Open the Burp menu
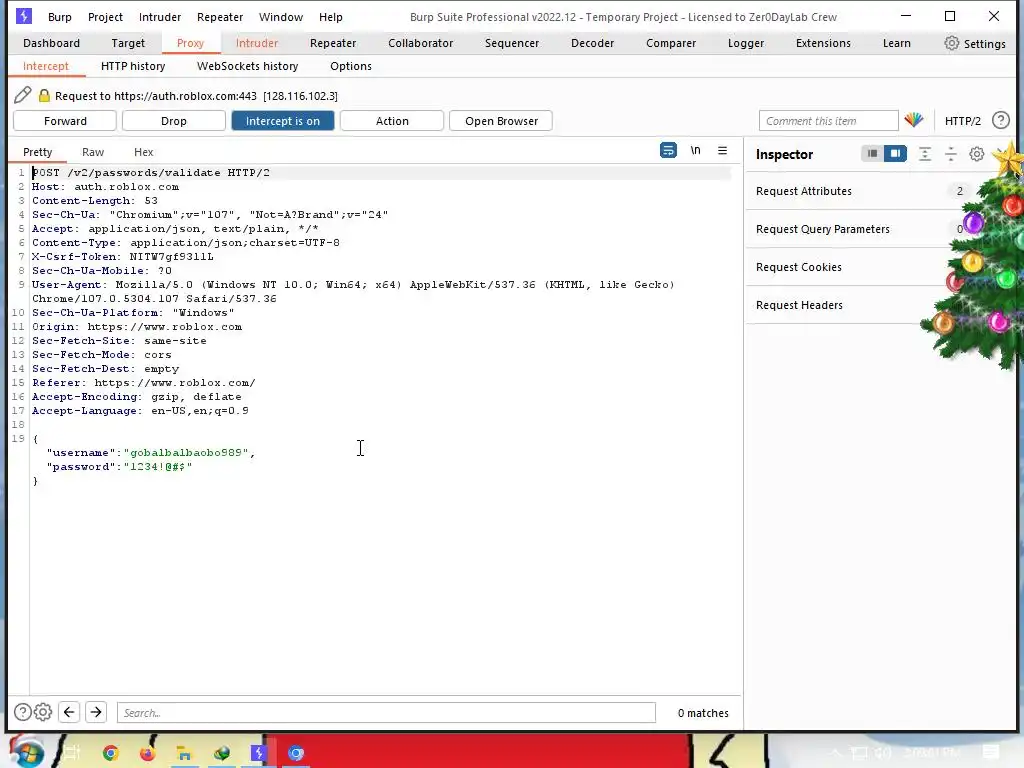Screen dimensions: 1024x768 tap(59, 17)
